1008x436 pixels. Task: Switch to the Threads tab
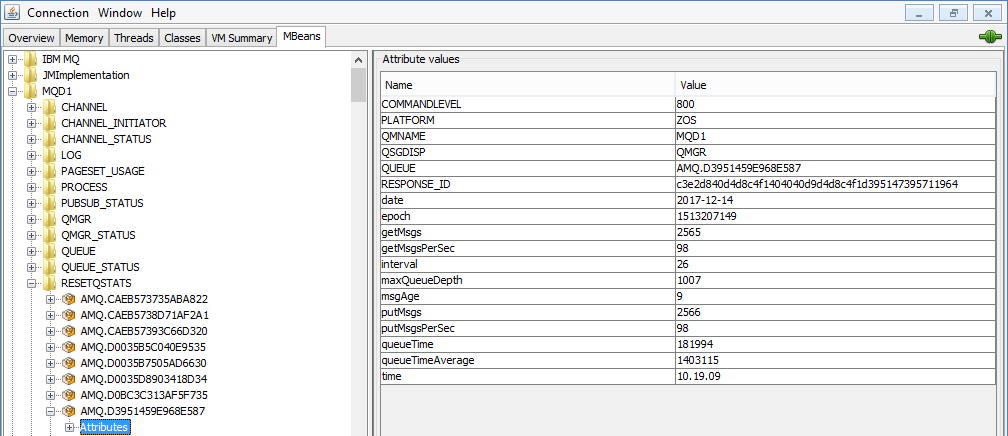coord(134,38)
